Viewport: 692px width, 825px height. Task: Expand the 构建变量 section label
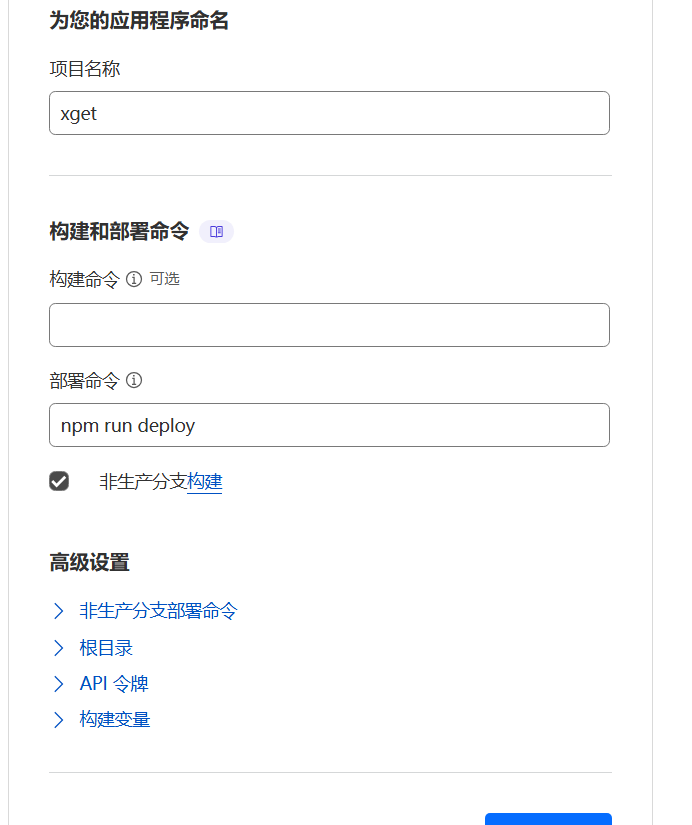(115, 720)
